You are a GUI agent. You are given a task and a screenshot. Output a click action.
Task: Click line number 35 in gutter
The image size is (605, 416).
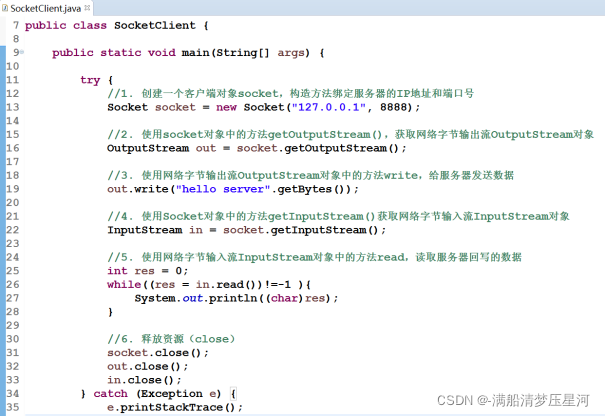[12, 407]
